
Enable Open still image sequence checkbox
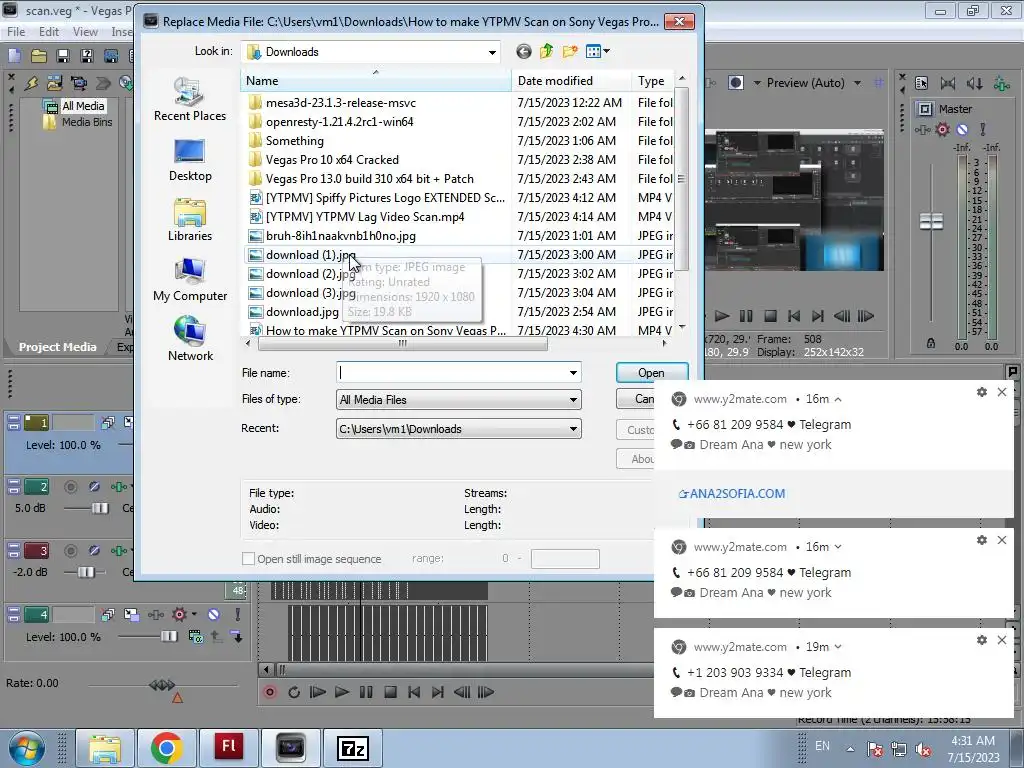pos(248,559)
